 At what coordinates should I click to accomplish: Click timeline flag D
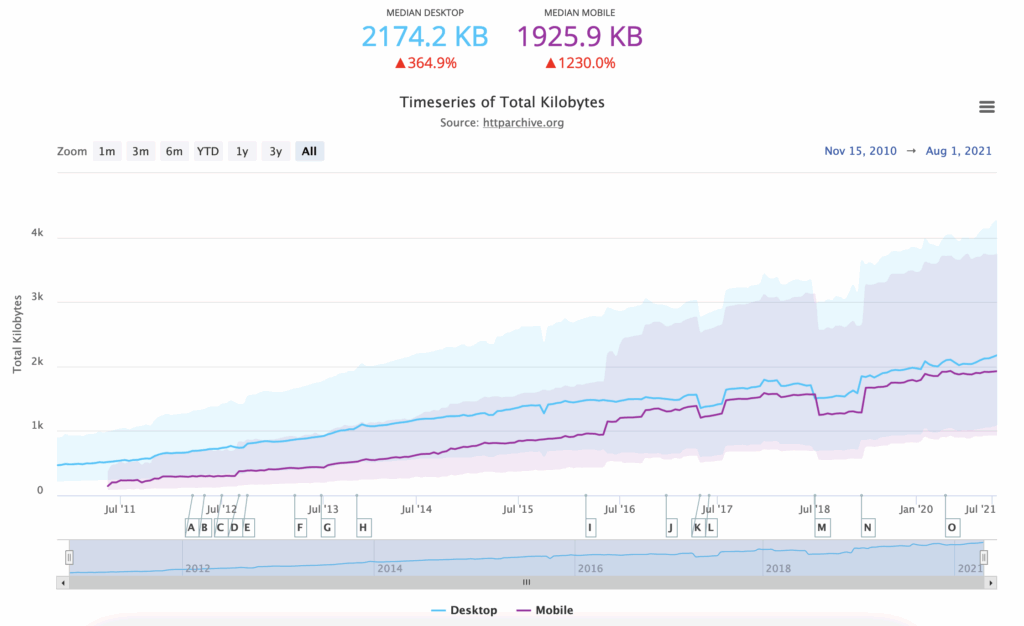tap(234, 527)
